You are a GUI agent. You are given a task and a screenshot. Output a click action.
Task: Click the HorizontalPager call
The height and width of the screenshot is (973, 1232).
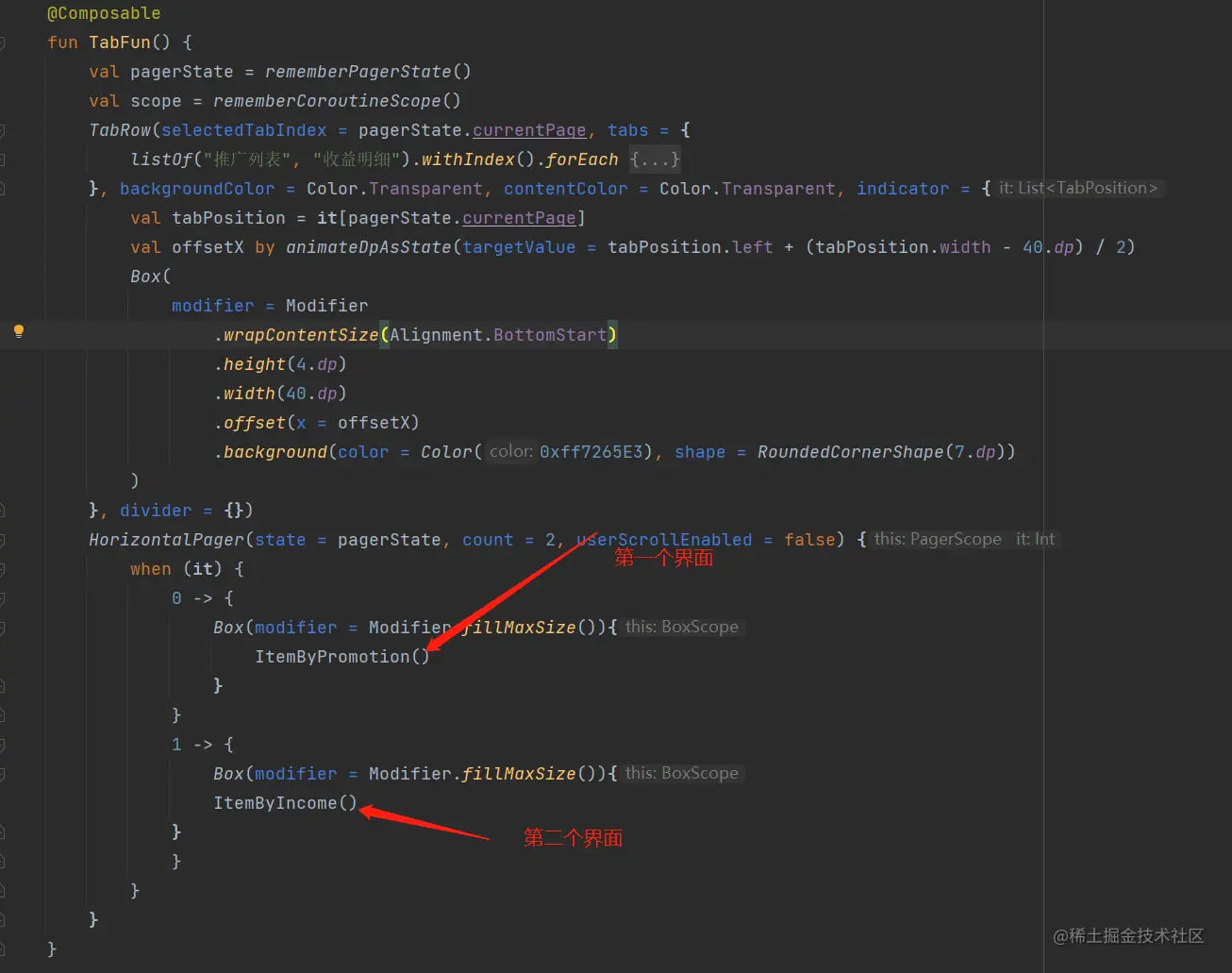[166, 540]
